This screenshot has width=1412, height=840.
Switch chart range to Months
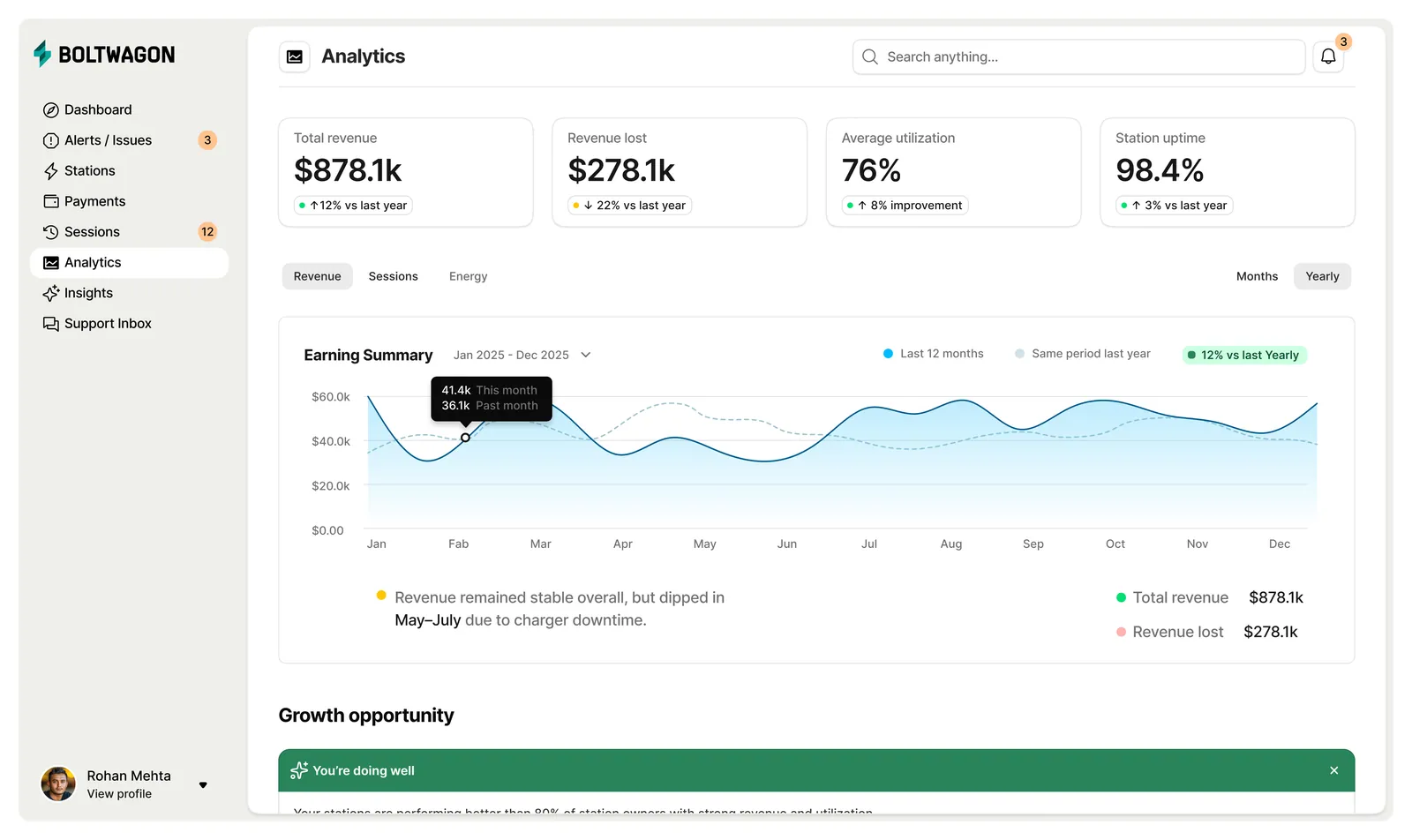pyautogui.click(x=1257, y=276)
